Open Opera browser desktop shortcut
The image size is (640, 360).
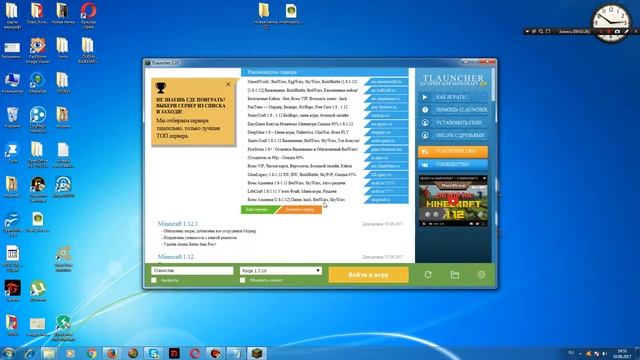(x=88, y=16)
